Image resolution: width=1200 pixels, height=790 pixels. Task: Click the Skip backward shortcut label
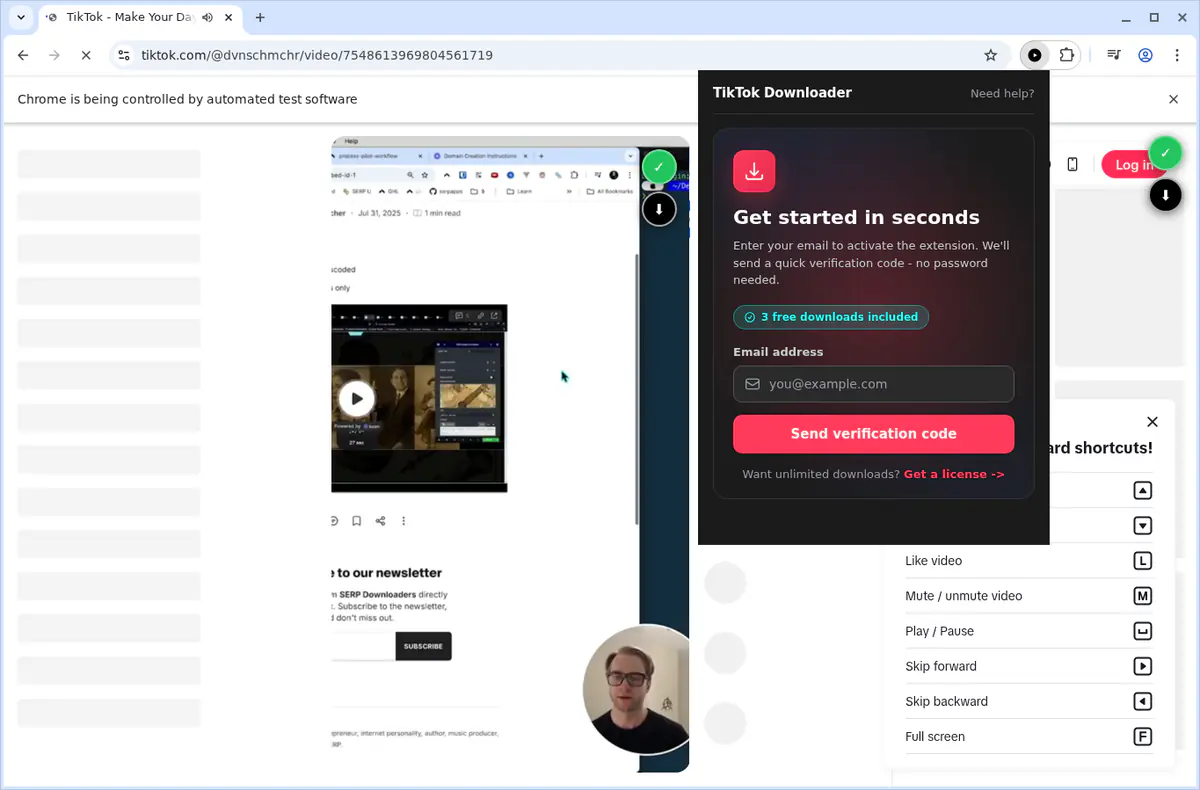(946, 701)
